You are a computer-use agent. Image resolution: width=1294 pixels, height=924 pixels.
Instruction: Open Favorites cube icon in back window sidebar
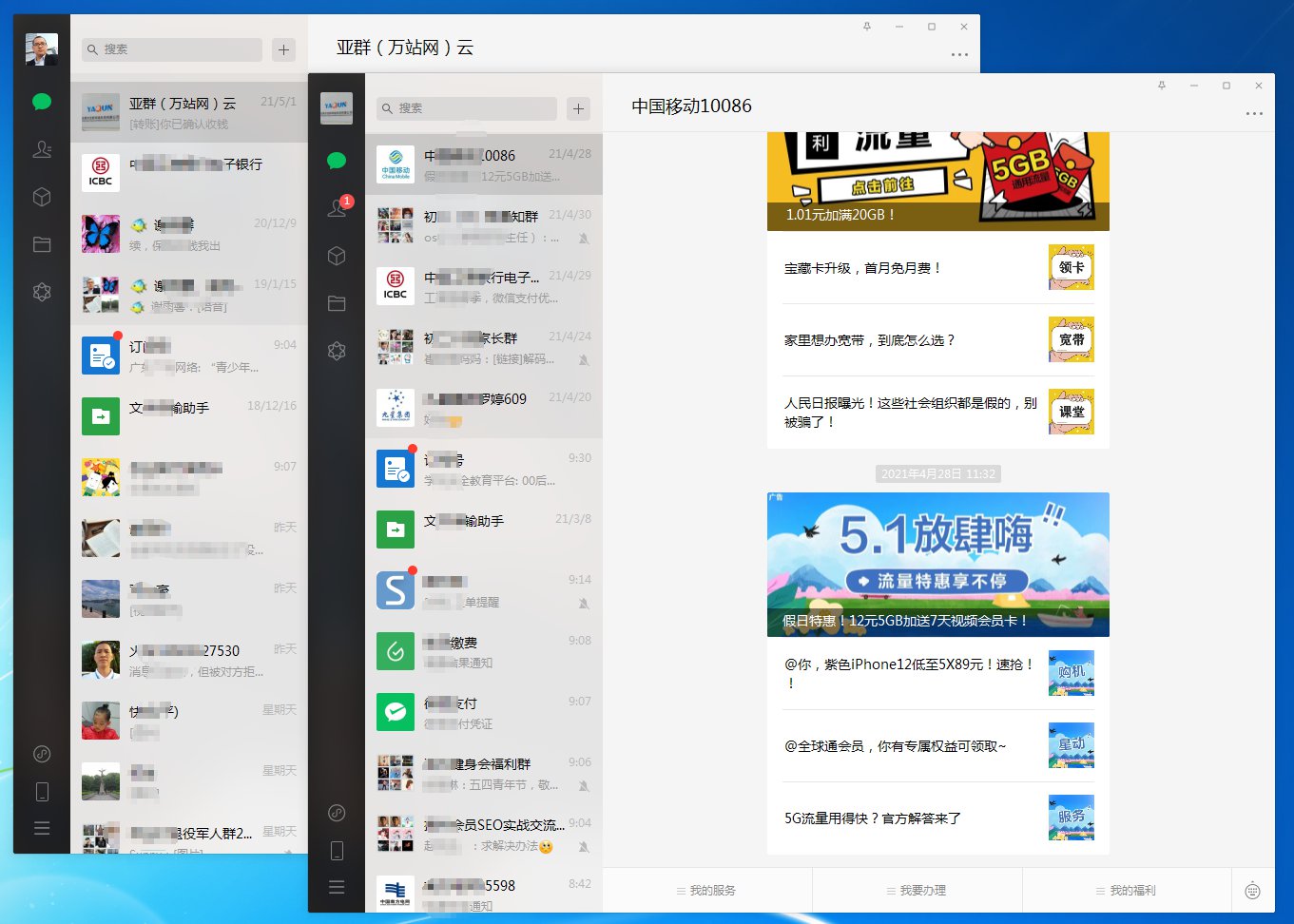click(41, 197)
